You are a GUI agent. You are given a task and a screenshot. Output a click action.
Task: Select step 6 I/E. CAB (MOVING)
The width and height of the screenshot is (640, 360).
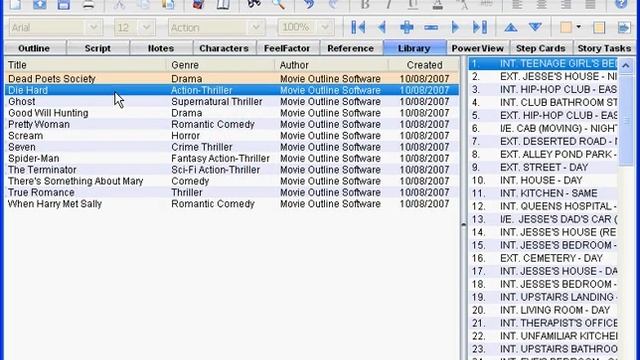543,128
